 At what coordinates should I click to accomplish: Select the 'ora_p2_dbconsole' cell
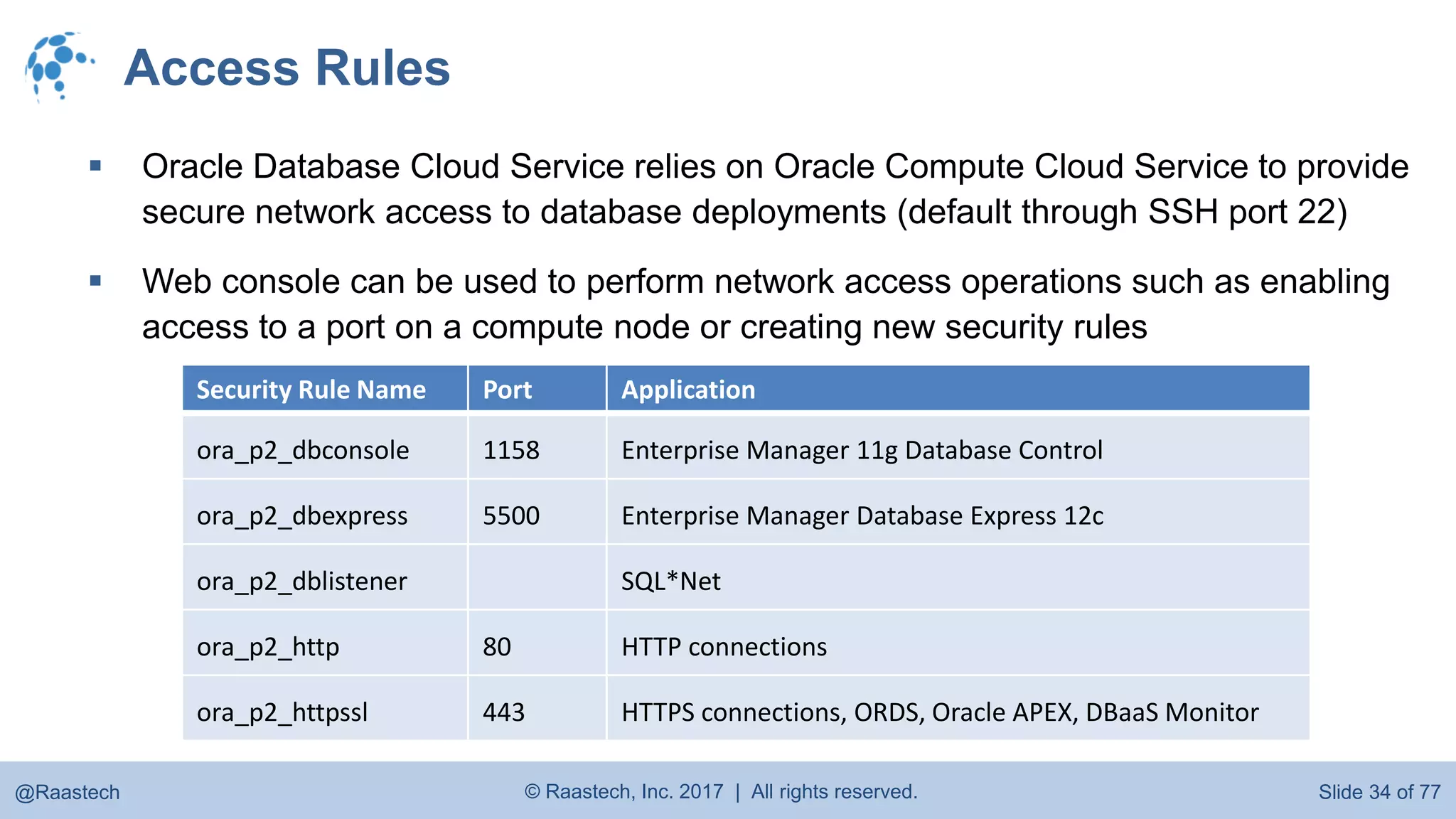pos(325,447)
